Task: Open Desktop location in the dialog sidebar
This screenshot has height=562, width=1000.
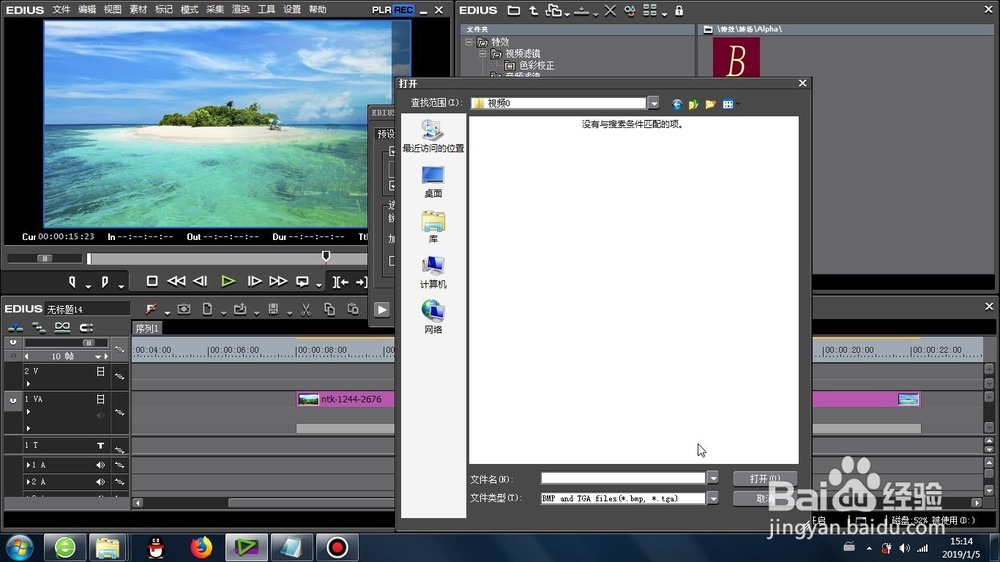Action: pyautogui.click(x=433, y=182)
